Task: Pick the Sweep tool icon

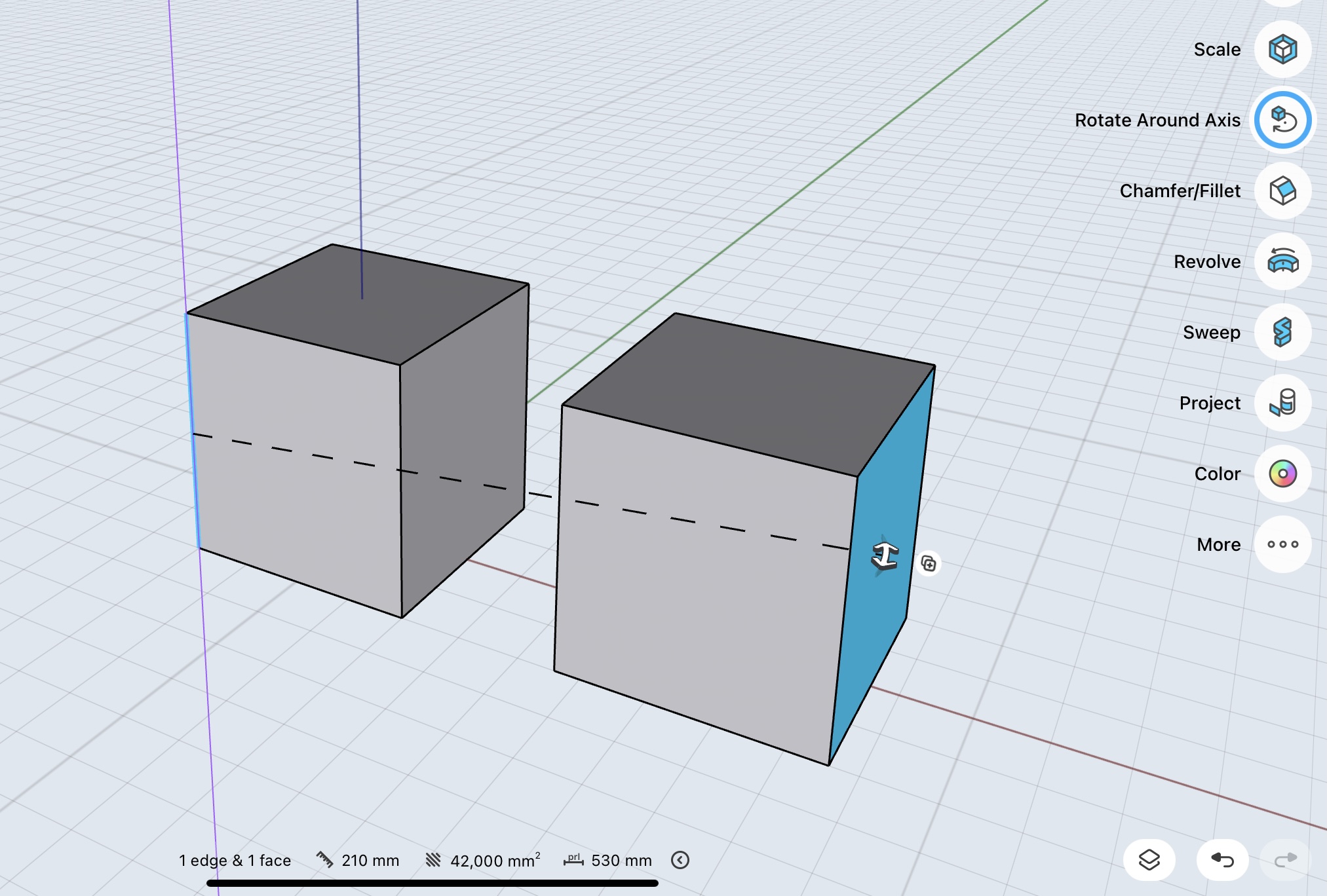Action: point(1282,333)
